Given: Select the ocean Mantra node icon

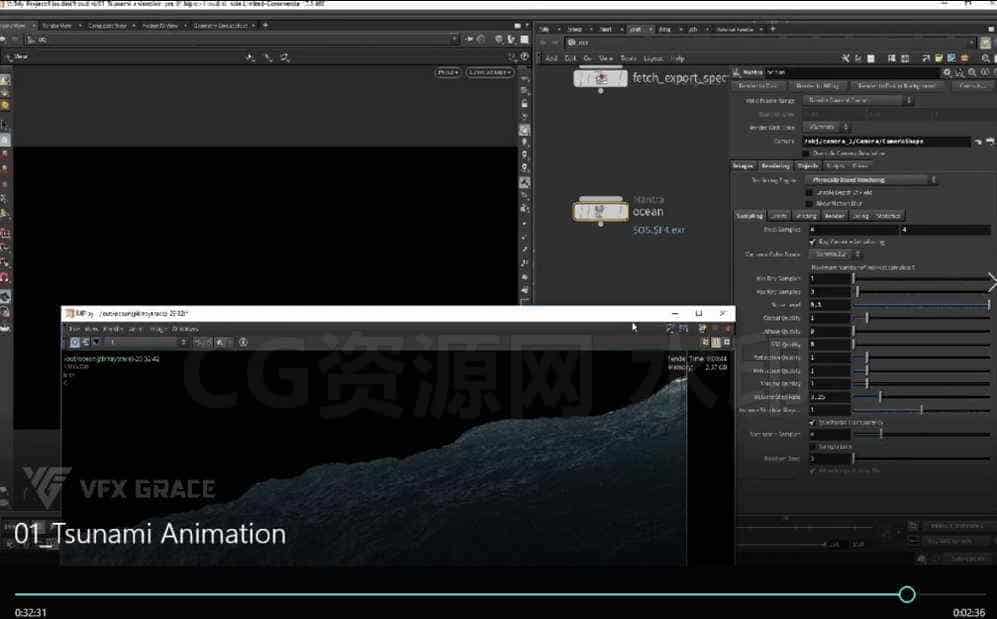Looking at the screenshot, I should pyautogui.click(x=600, y=211).
